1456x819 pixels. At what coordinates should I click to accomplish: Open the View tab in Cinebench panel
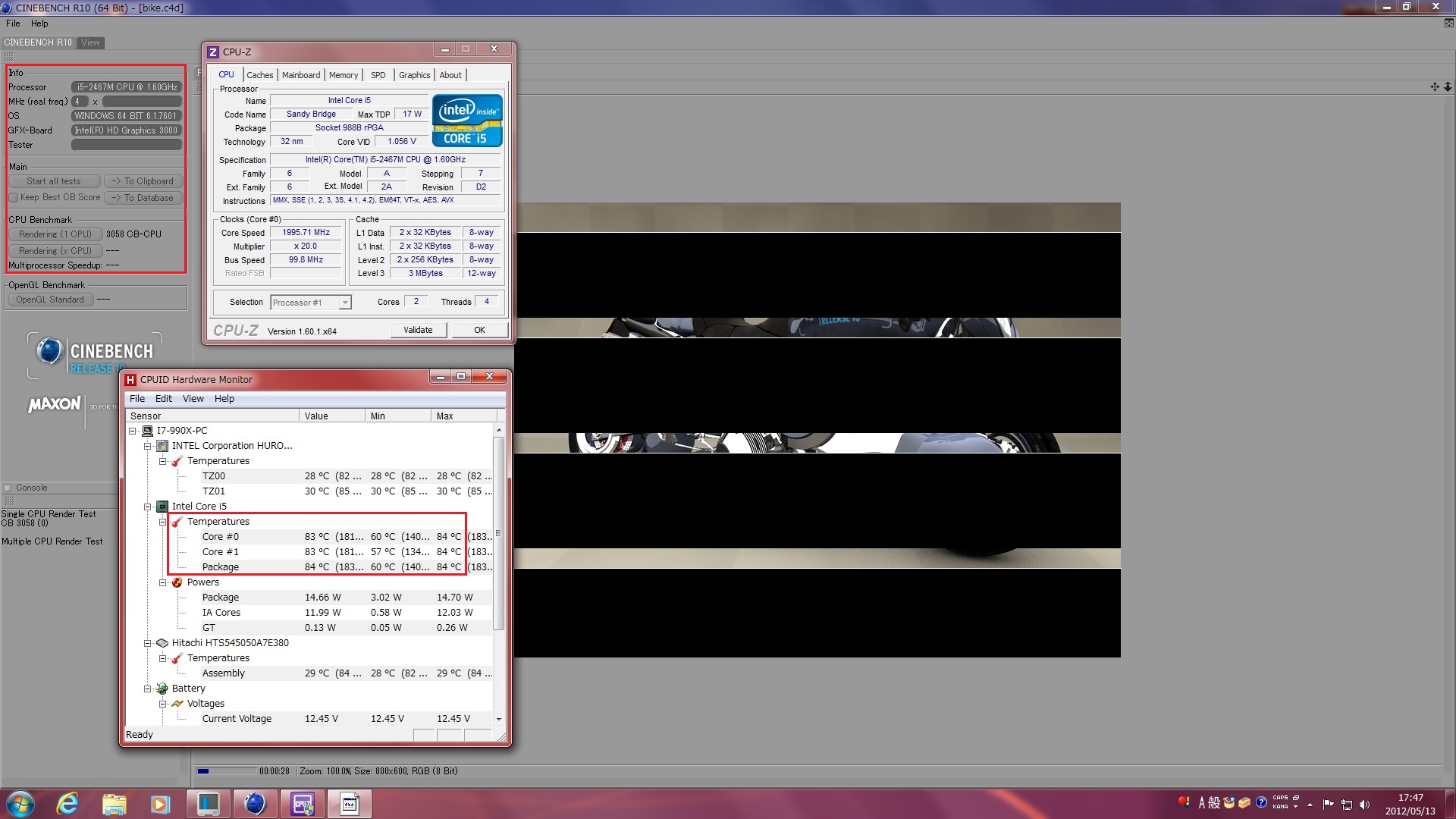91,43
